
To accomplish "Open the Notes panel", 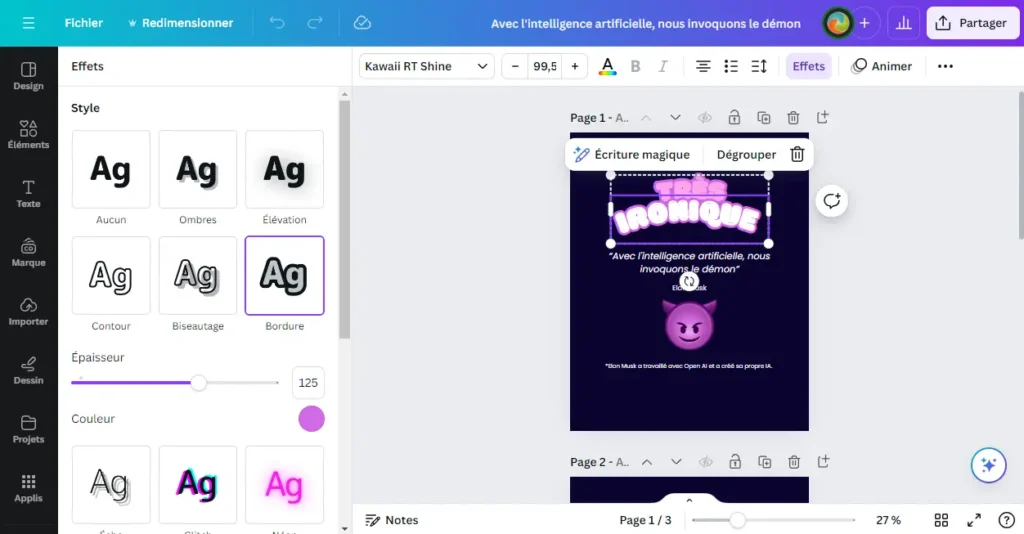I will tap(392, 520).
